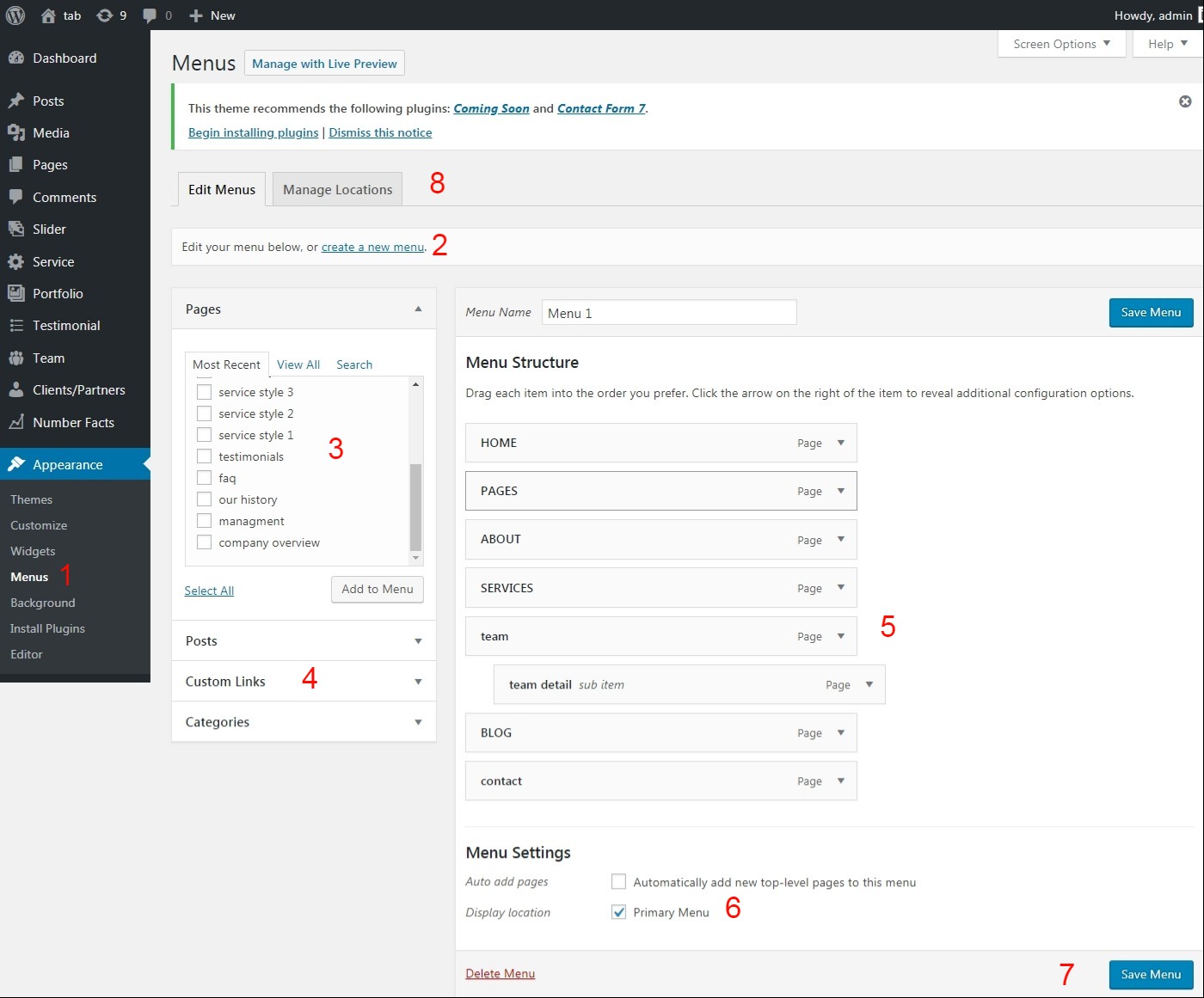The width and height of the screenshot is (1204, 998).
Task: Click the Comments icon in sidebar
Action: click(15, 197)
